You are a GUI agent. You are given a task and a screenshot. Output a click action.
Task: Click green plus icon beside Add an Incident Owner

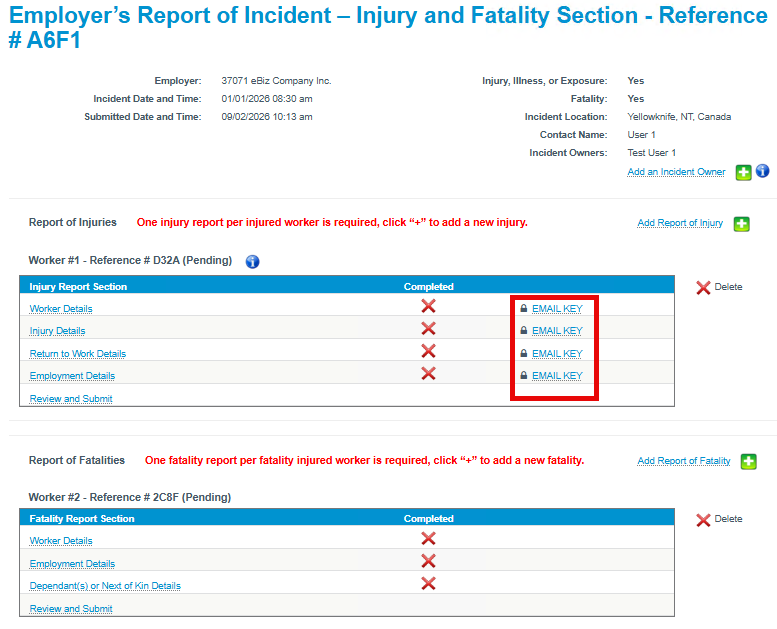coord(743,173)
